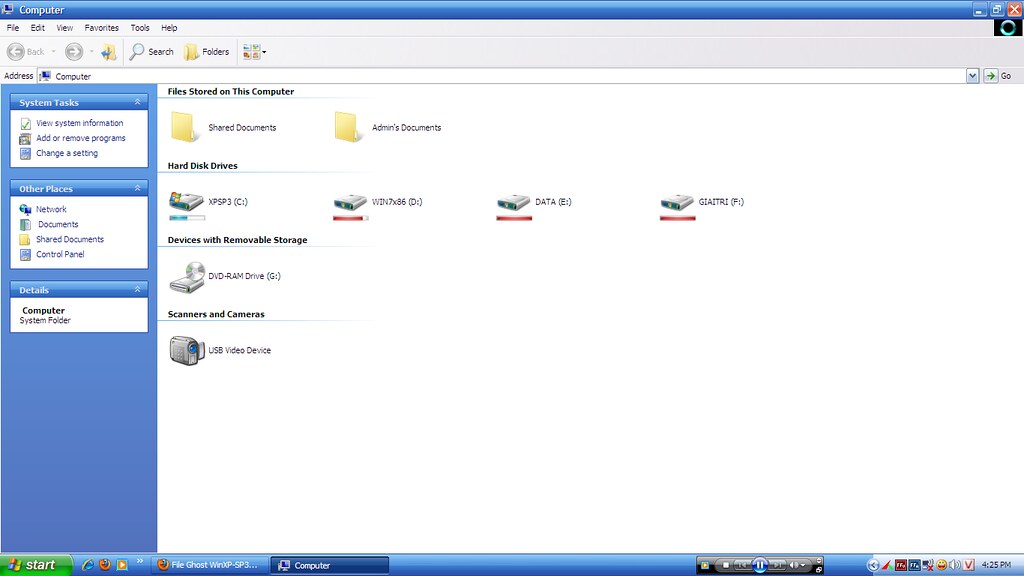Collapse the Other Places panel
Viewport: 1024px width, 576px height.
tap(137, 188)
